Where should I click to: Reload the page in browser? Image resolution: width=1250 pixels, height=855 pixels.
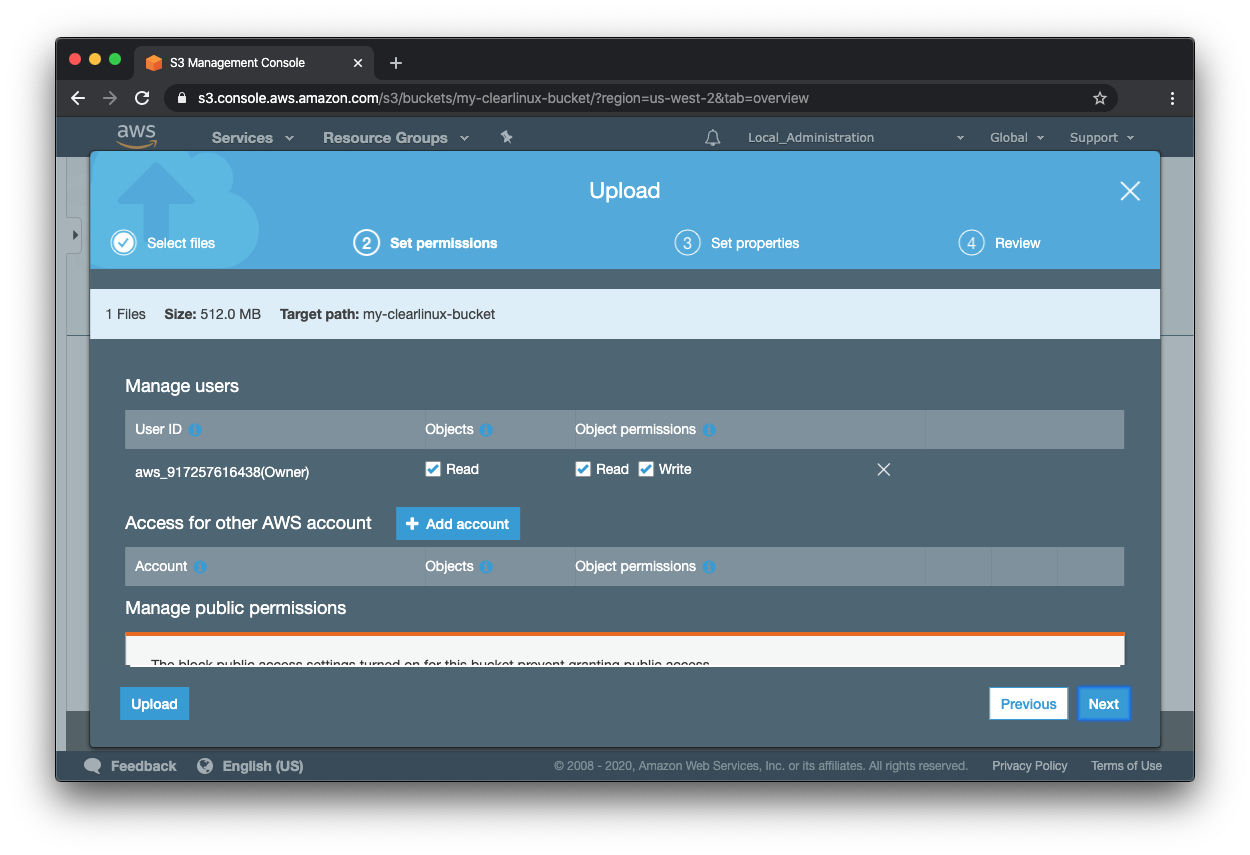click(142, 98)
